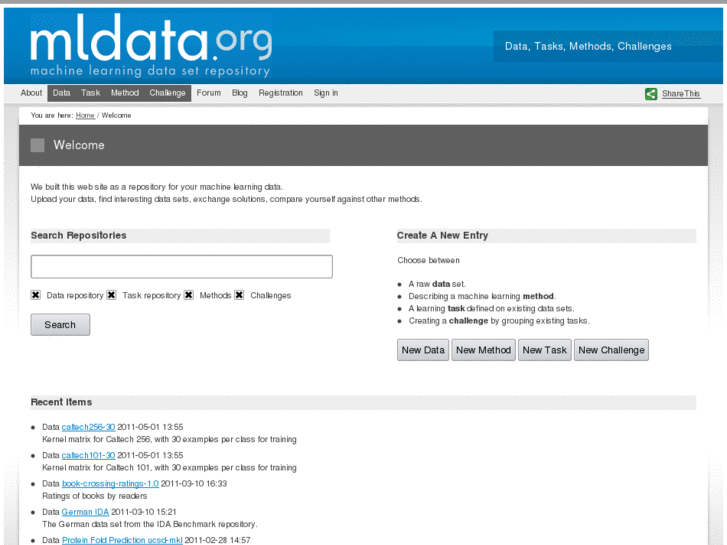Click the 'Choose between' text
Screen dimensions: 727x545
(x=428, y=260)
